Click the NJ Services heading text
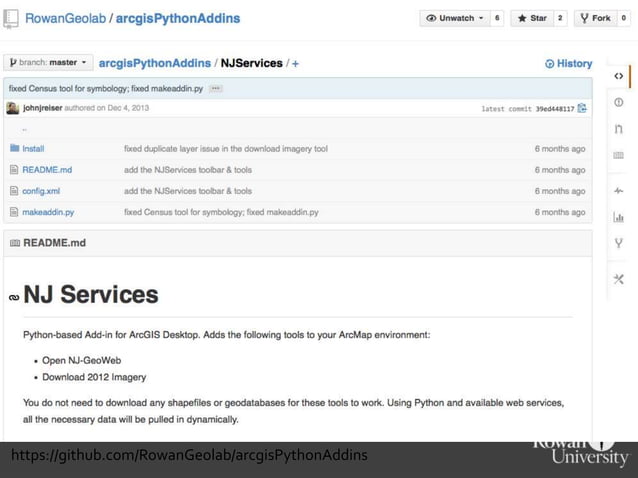 click(91, 294)
